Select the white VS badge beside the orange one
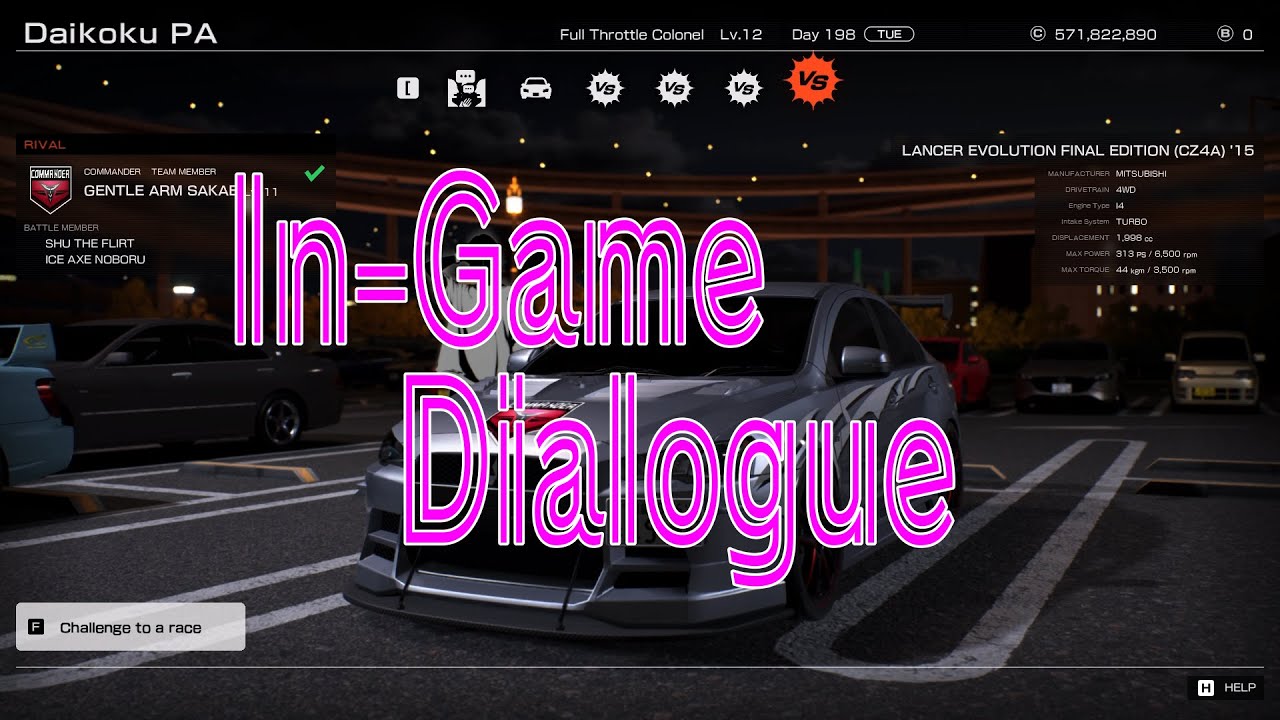The width and height of the screenshot is (1280, 720). 743,88
